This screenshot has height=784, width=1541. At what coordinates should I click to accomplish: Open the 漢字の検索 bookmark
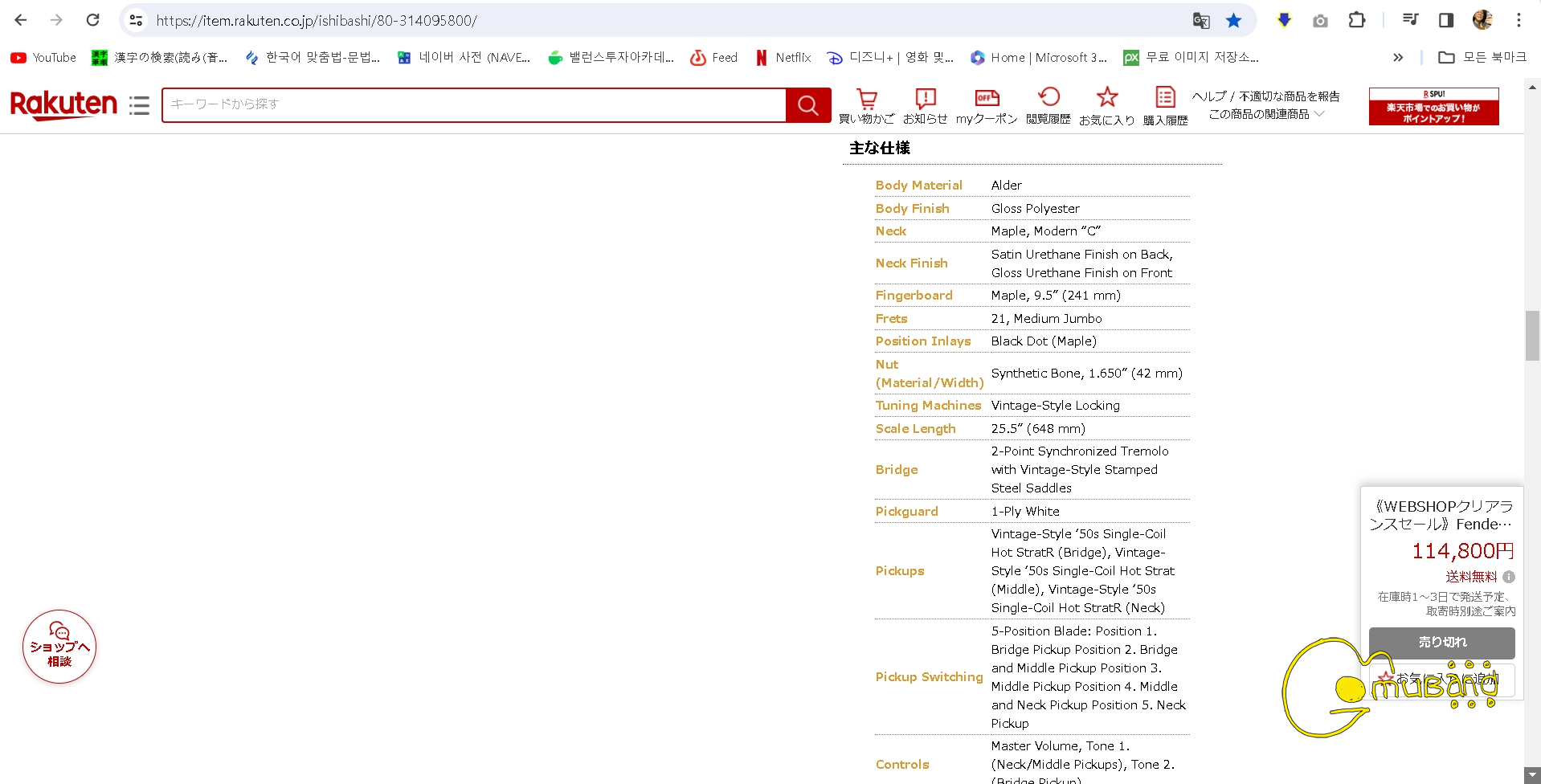pos(160,58)
